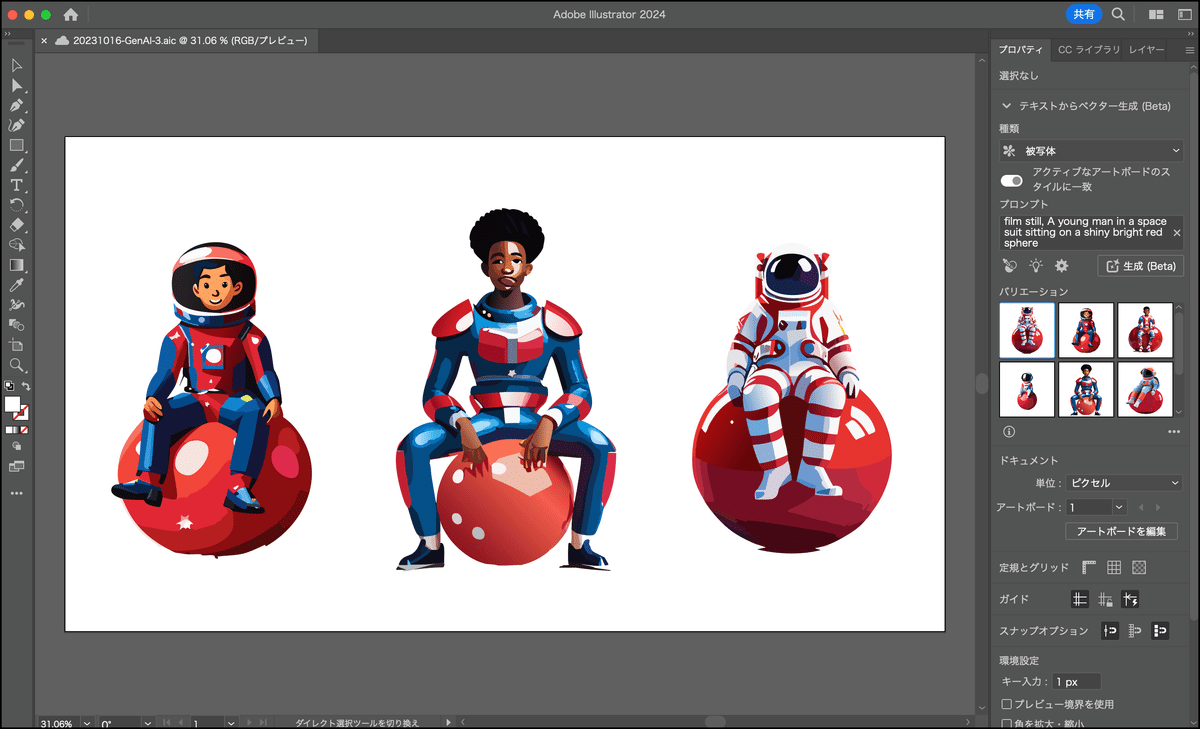
Task: Switch to the レイヤー tab
Action: tap(1146, 49)
